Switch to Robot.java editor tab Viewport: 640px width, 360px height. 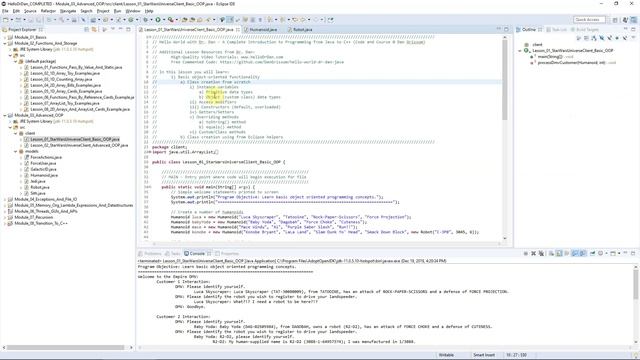[301, 29]
